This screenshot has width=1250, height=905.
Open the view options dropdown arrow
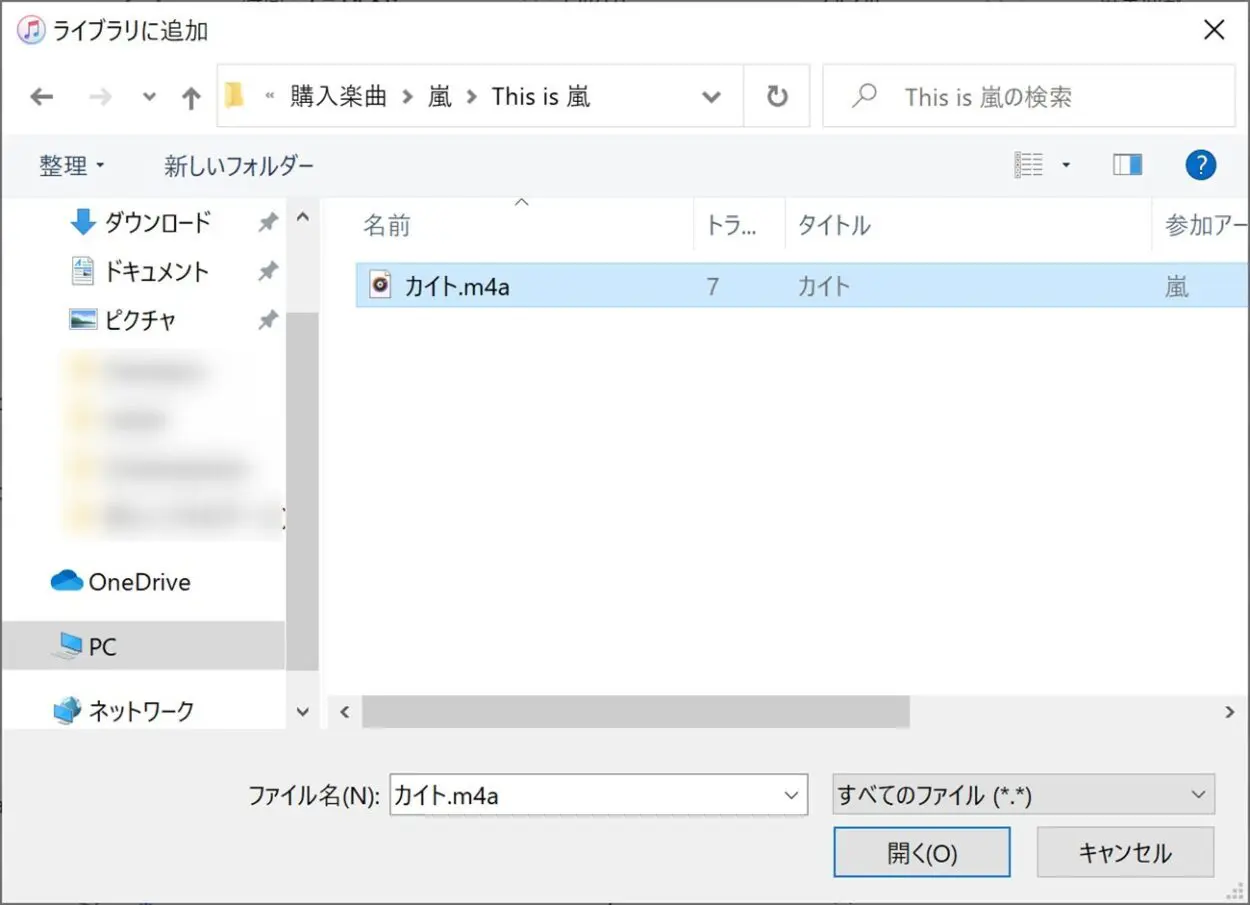(1066, 165)
